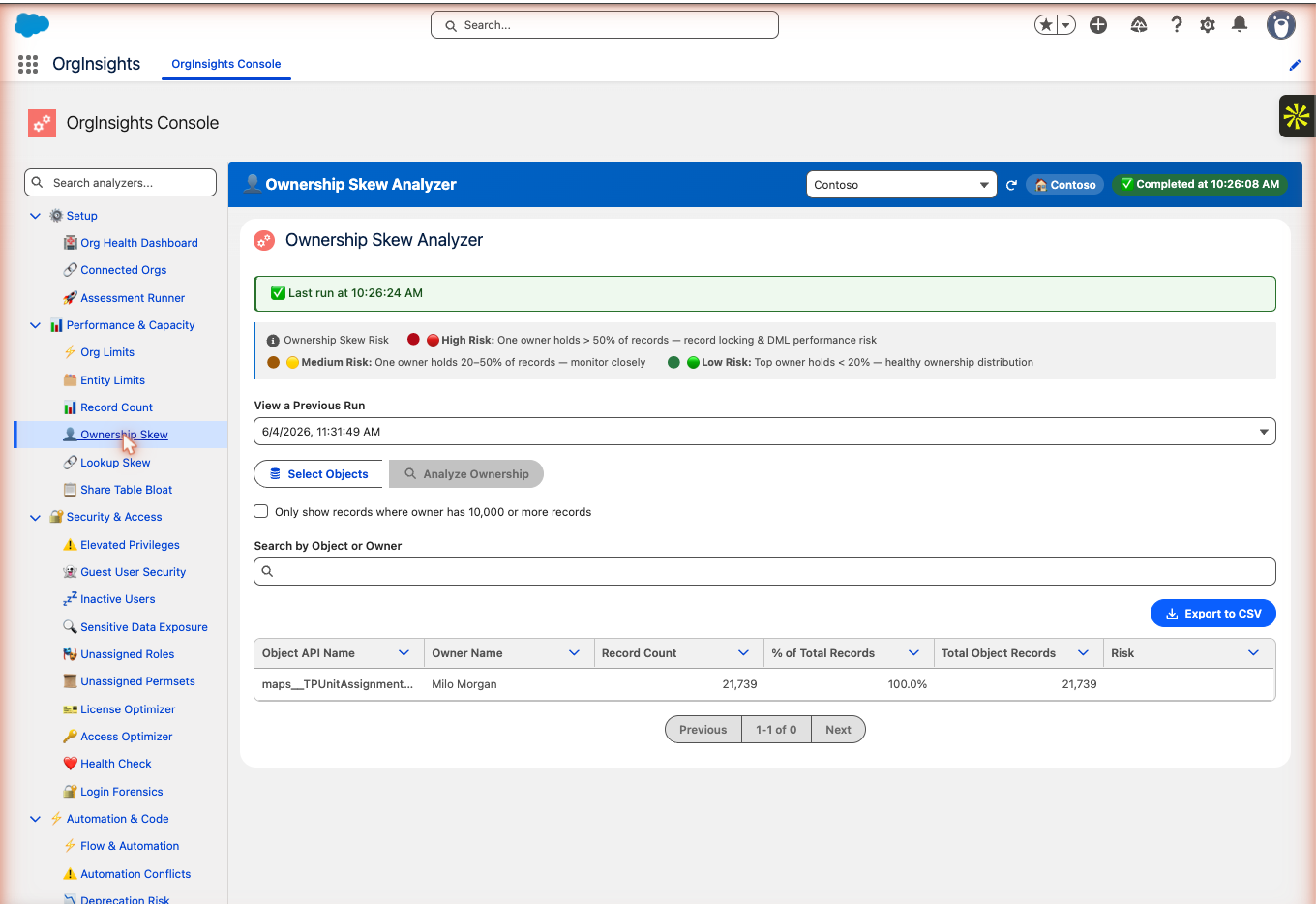Viewport: 1316px width, 904px height.
Task: Open Org Health Dashboard in the sidebar
Action: (x=138, y=243)
